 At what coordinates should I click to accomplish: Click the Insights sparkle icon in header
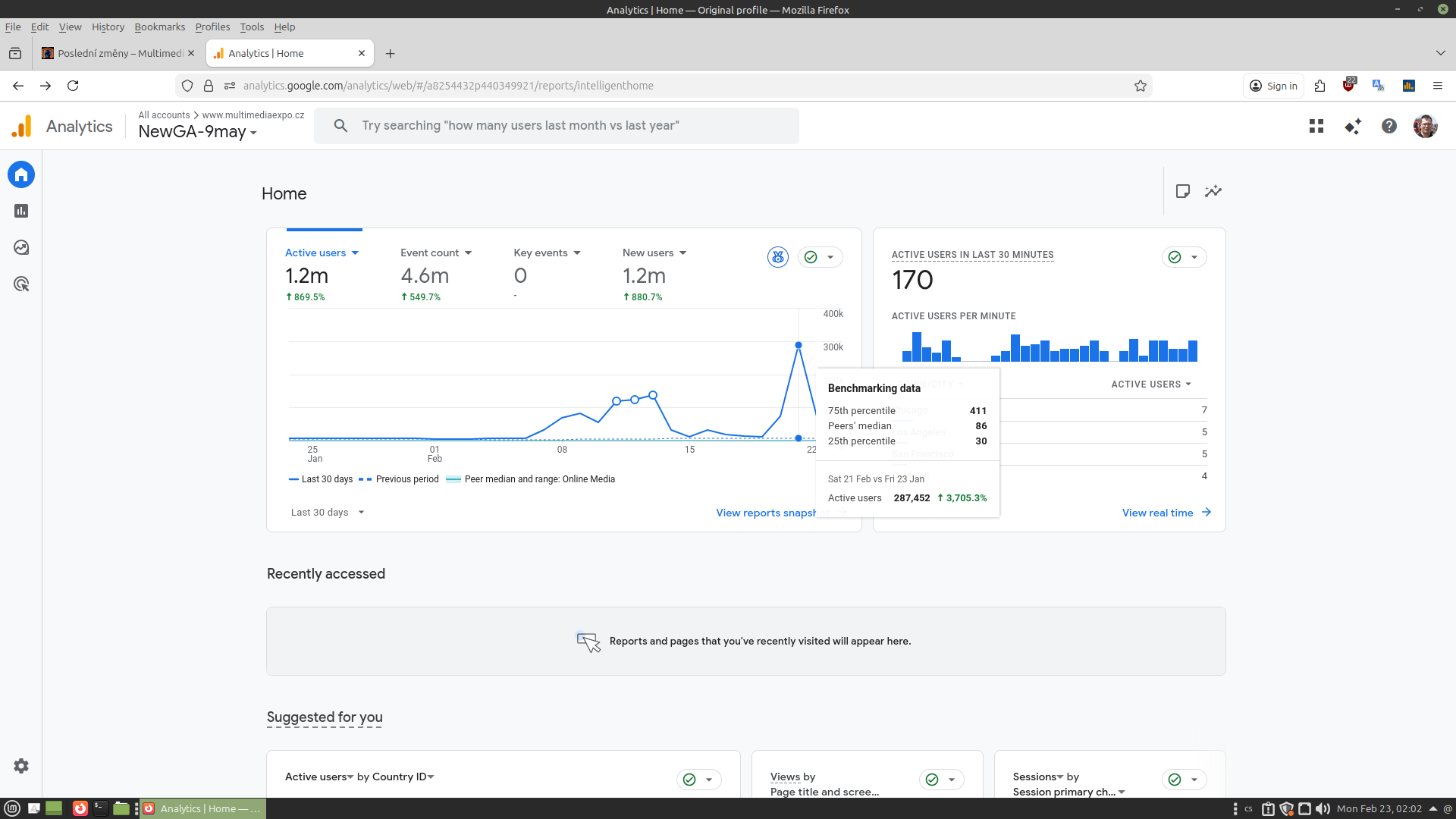pos(1353,127)
